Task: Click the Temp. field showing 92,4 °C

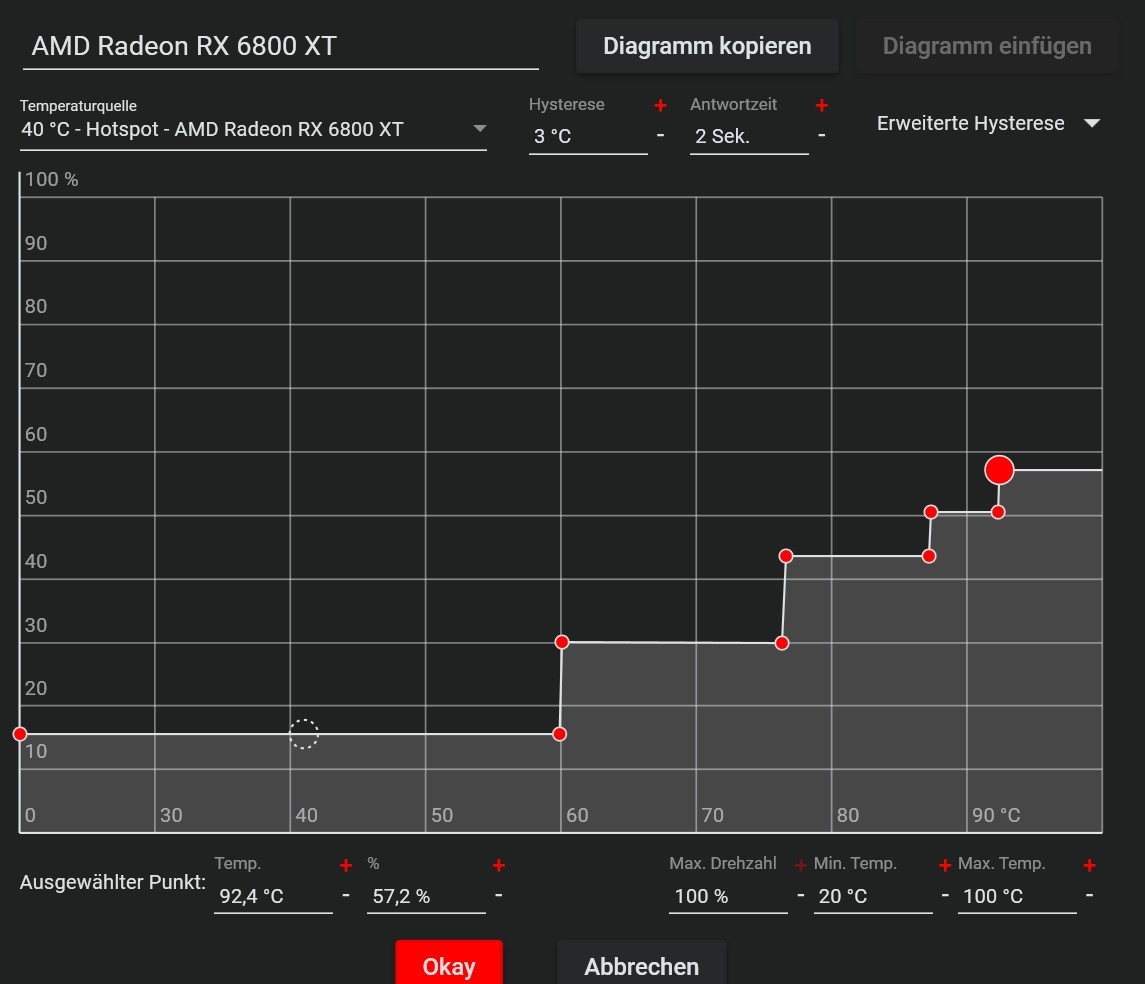Action: (273, 896)
